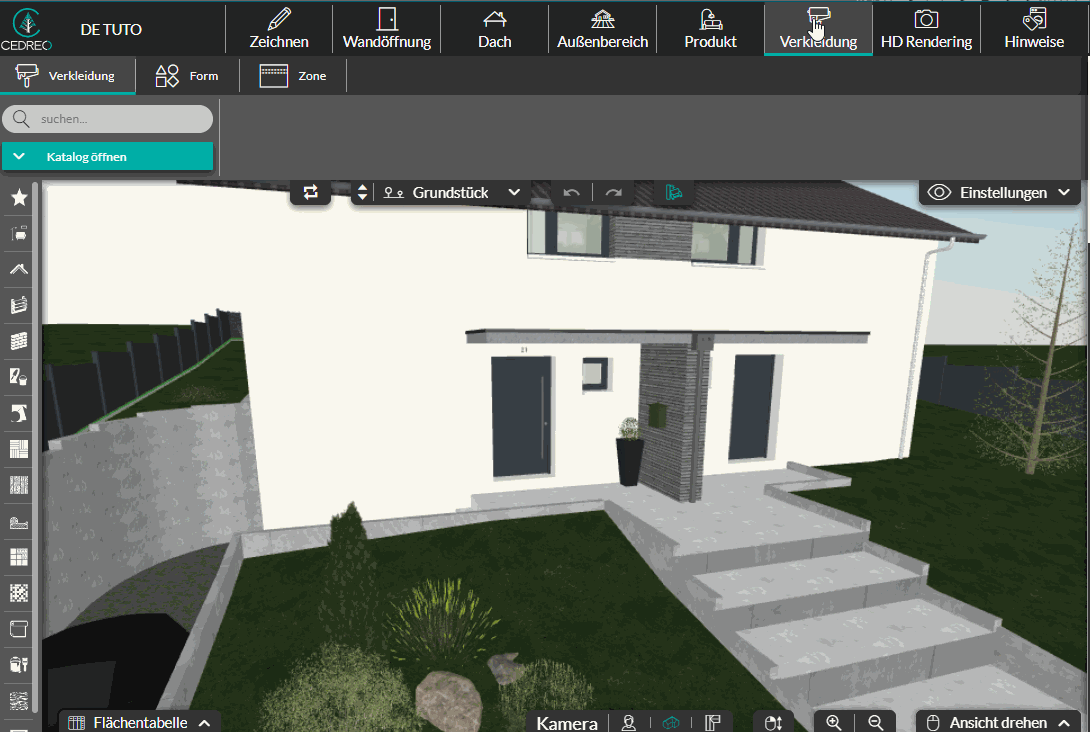Open the Zeichnen drawing tab
The width and height of the screenshot is (1090, 732).
(x=279, y=29)
